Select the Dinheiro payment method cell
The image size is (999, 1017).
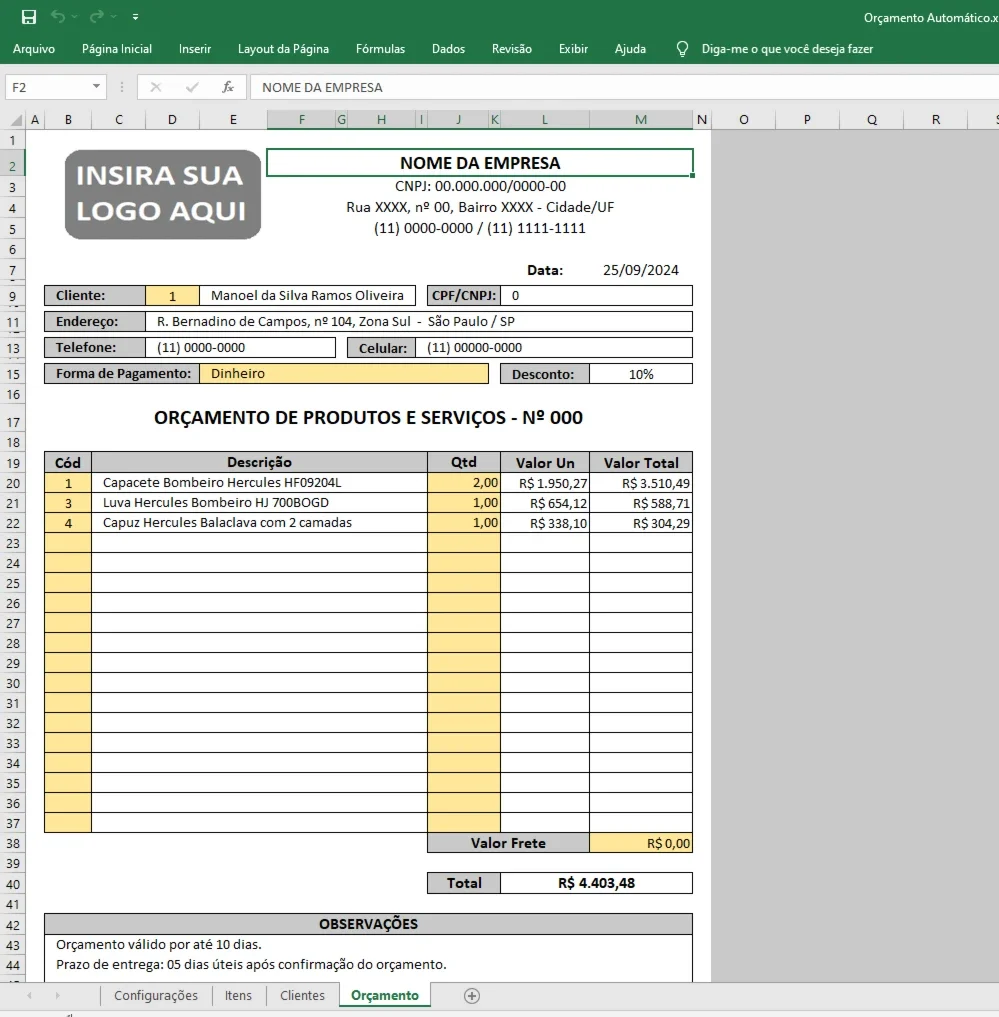tap(344, 374)
